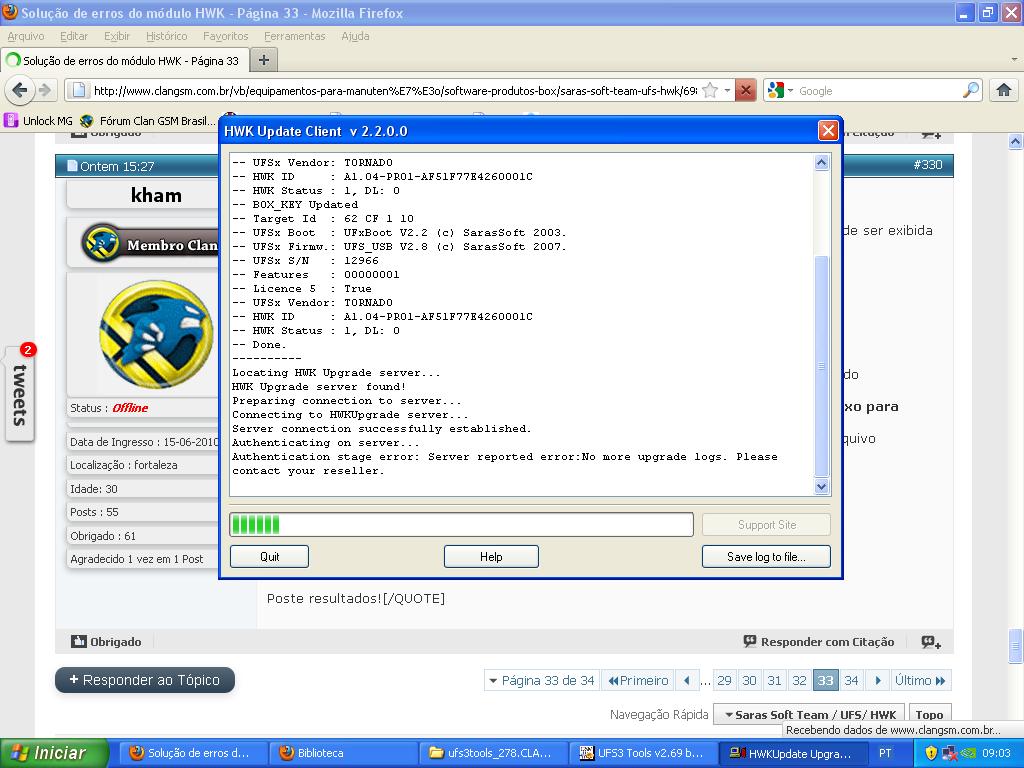Open the Ferramentas menu

(x=295, y=36)
